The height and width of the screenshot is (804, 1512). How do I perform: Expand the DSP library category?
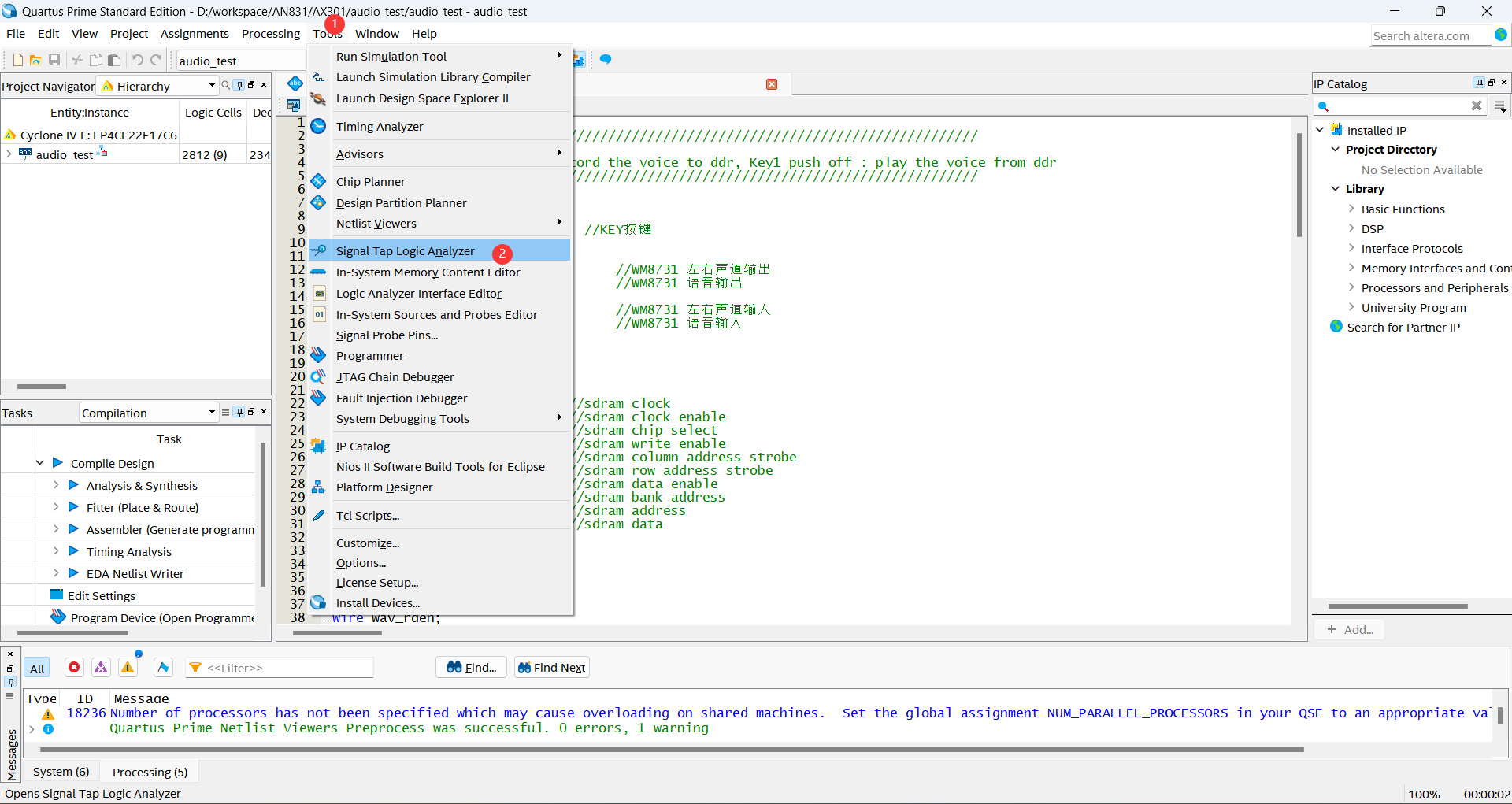tap(1351, 228)
